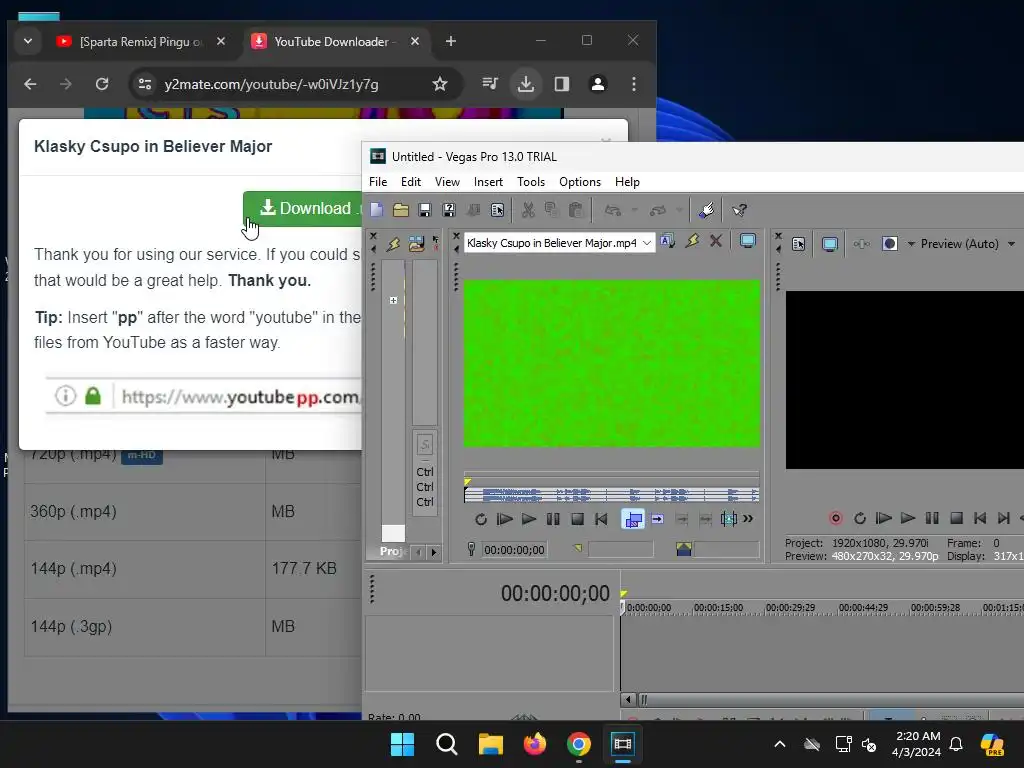Save the Vegas project using the floppy icon

pos(424,210)
